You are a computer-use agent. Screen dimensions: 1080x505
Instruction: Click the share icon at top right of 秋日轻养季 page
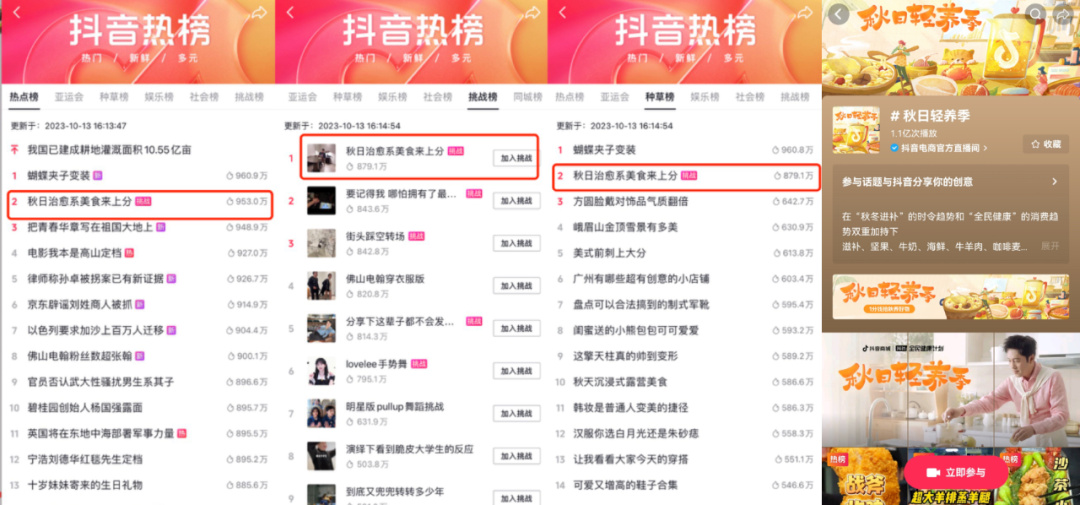[x=1063, y=13]
